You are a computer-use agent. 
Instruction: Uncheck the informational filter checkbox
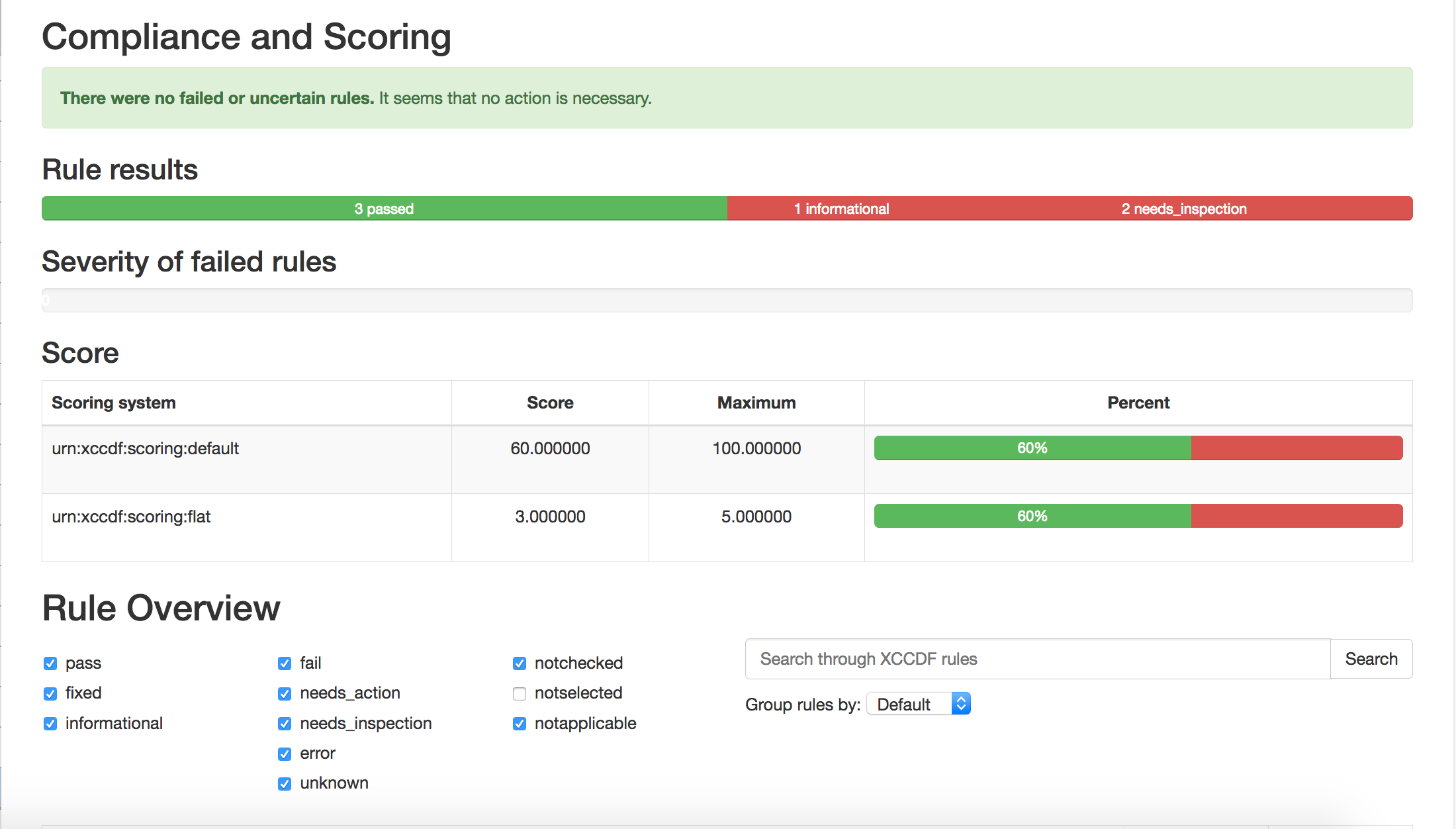tap(50, 724)
